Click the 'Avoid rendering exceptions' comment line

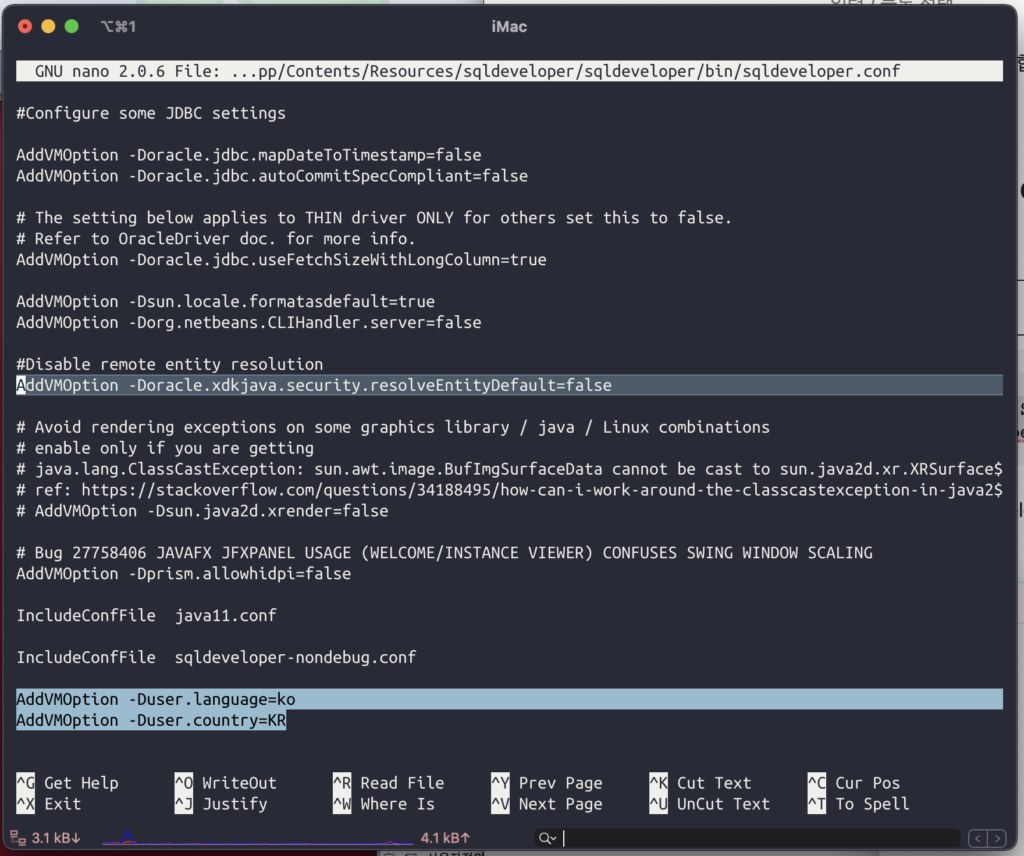point(392,427)
